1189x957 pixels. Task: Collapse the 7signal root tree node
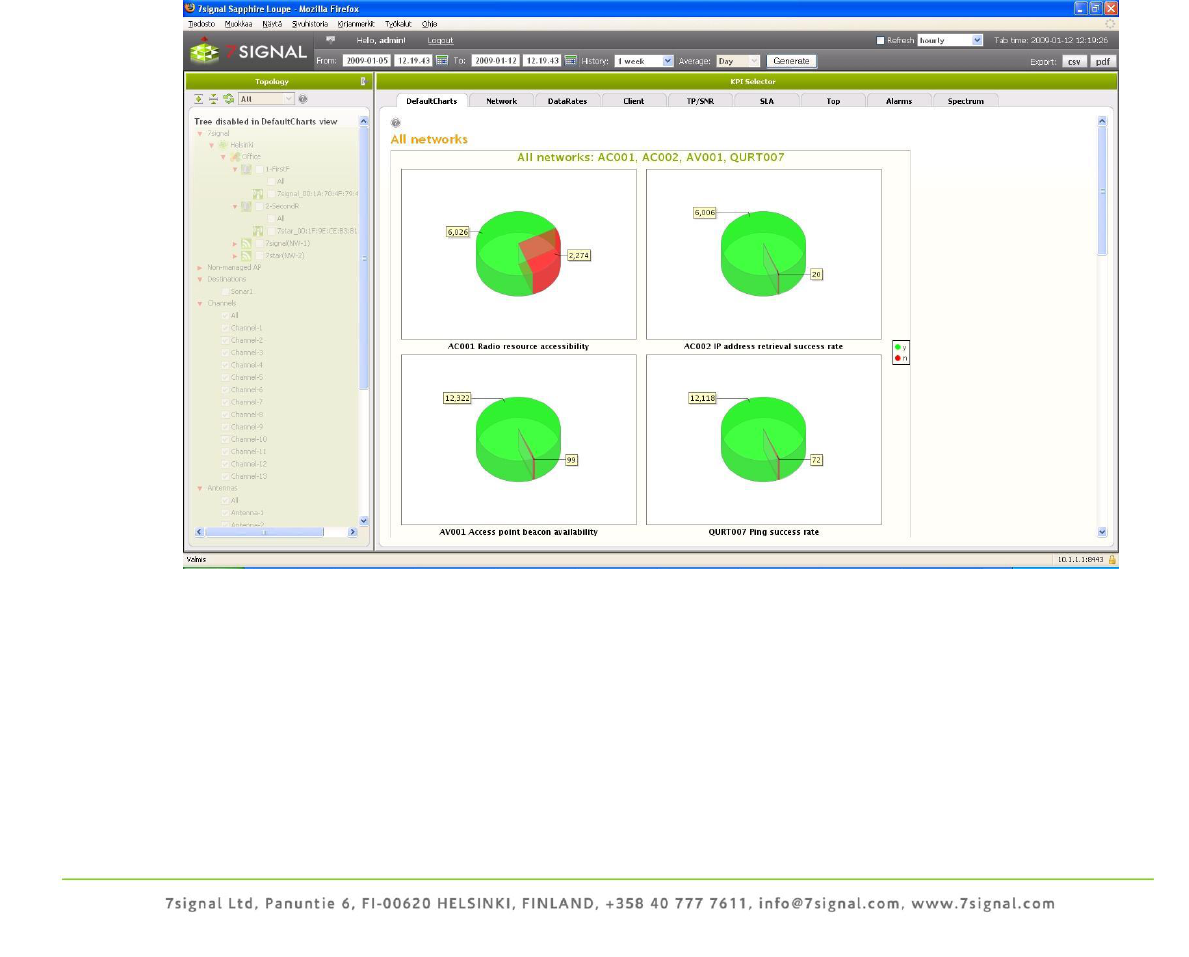point(200,133)
